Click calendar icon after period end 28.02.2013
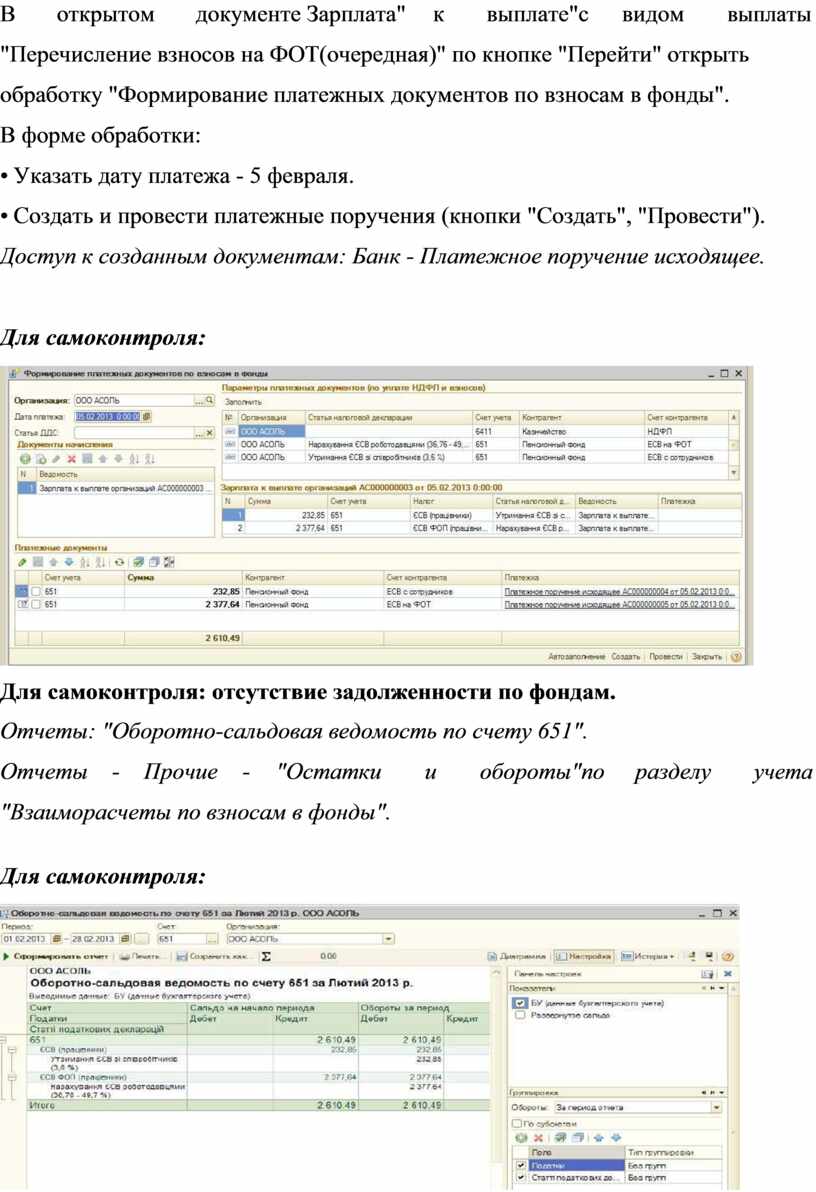The image size is (816, 1192). click(x=125, y=939)
